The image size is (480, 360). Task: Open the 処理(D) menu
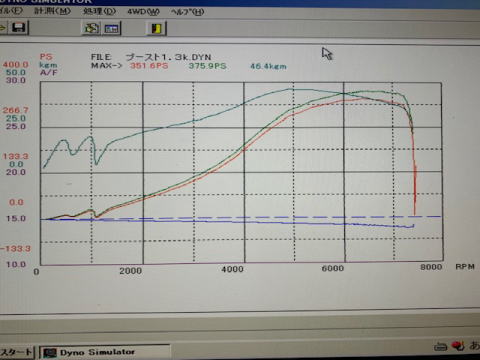click(x=99, y=12)
